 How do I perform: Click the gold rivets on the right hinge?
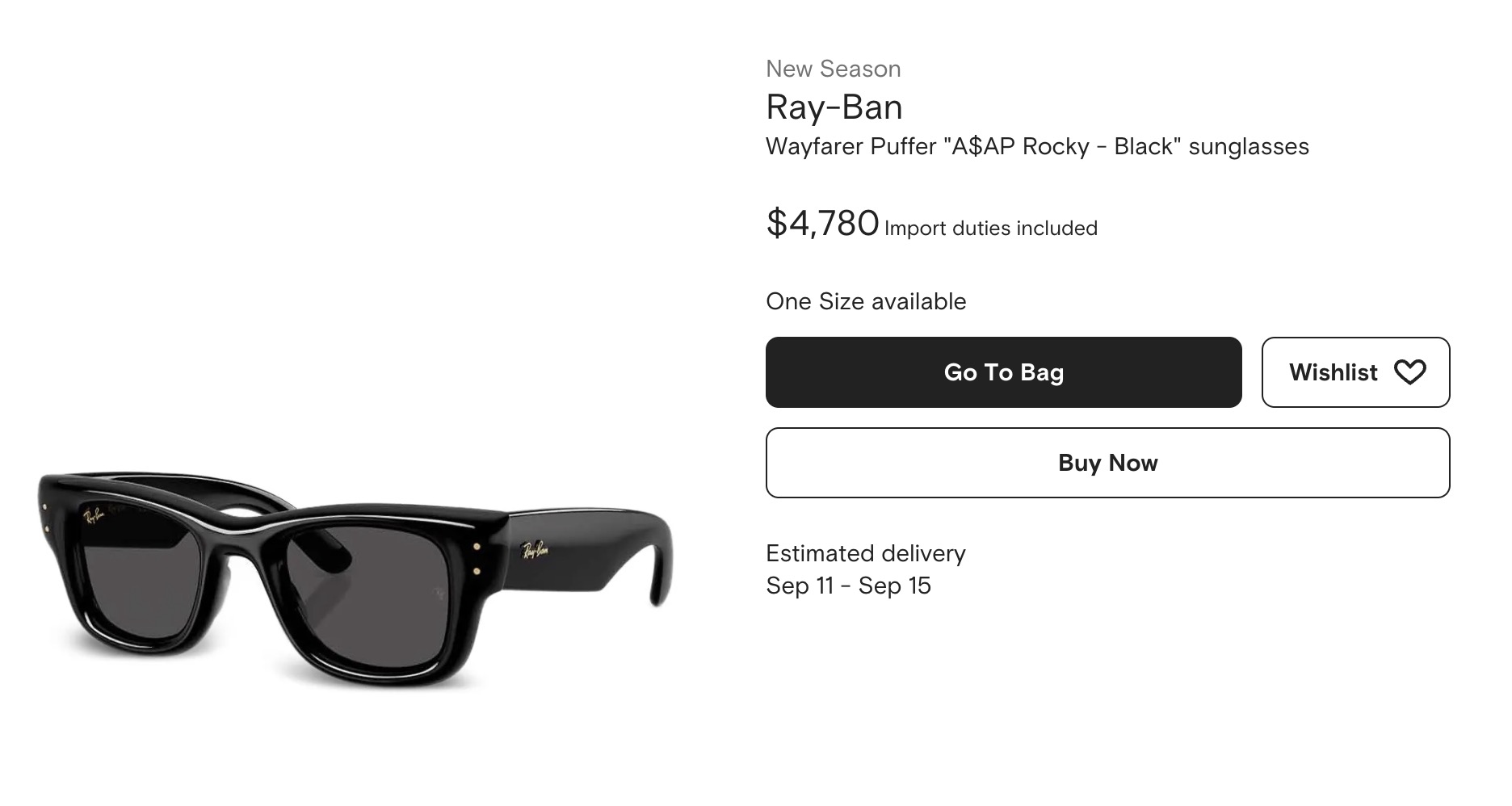pyautogui.click(x=477, y=560)
